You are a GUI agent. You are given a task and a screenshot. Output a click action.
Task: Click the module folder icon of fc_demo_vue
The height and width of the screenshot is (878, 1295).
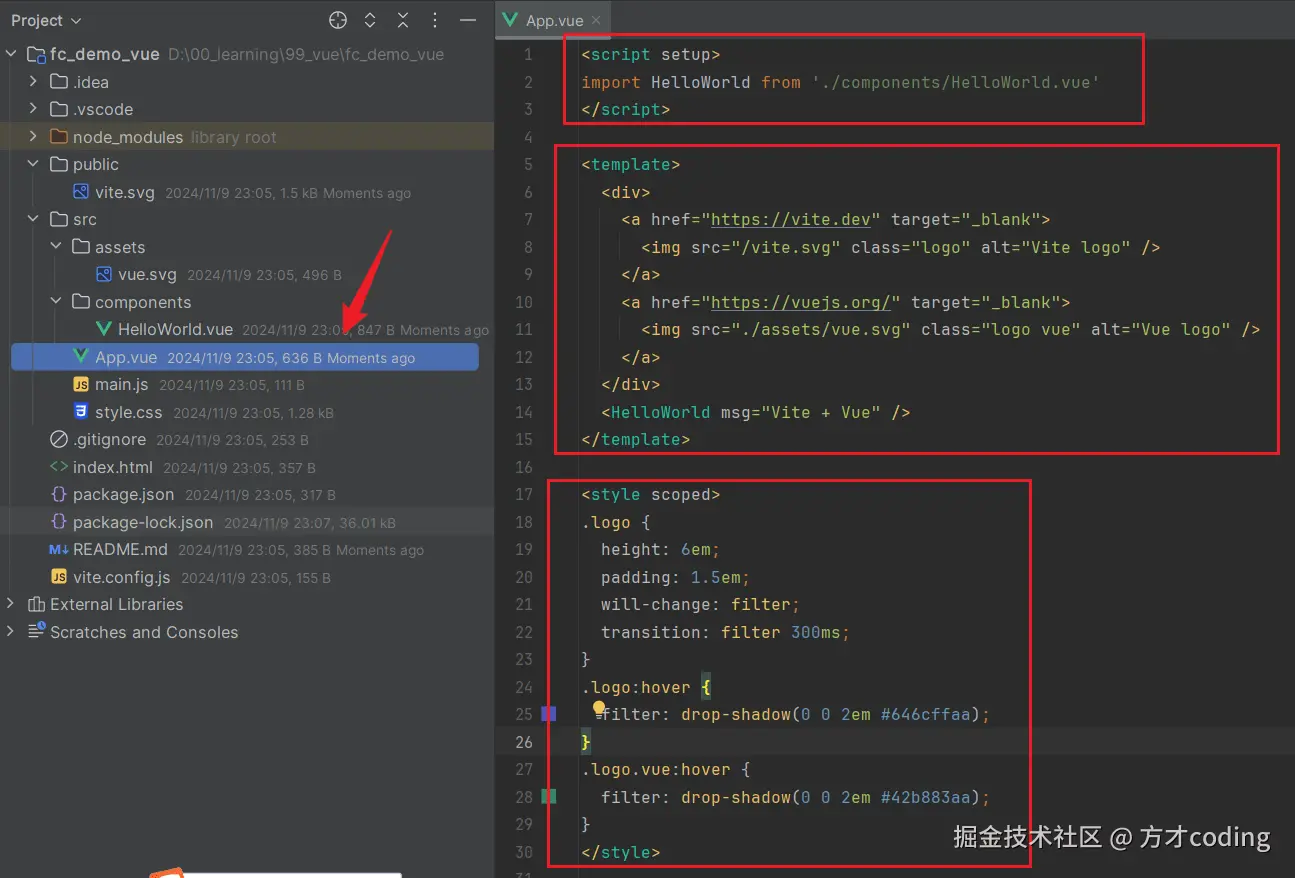(x=36, y=54)
